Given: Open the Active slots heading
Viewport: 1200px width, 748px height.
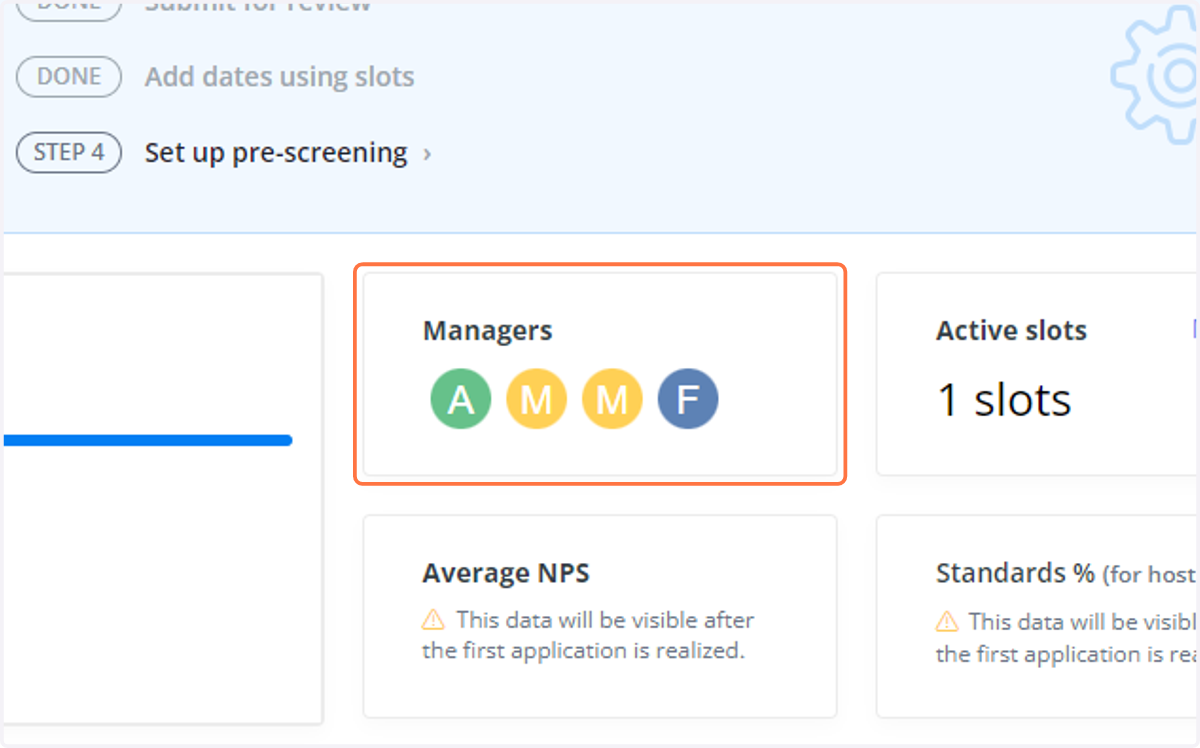Looking at the screenshot, I should [1011, 330].
